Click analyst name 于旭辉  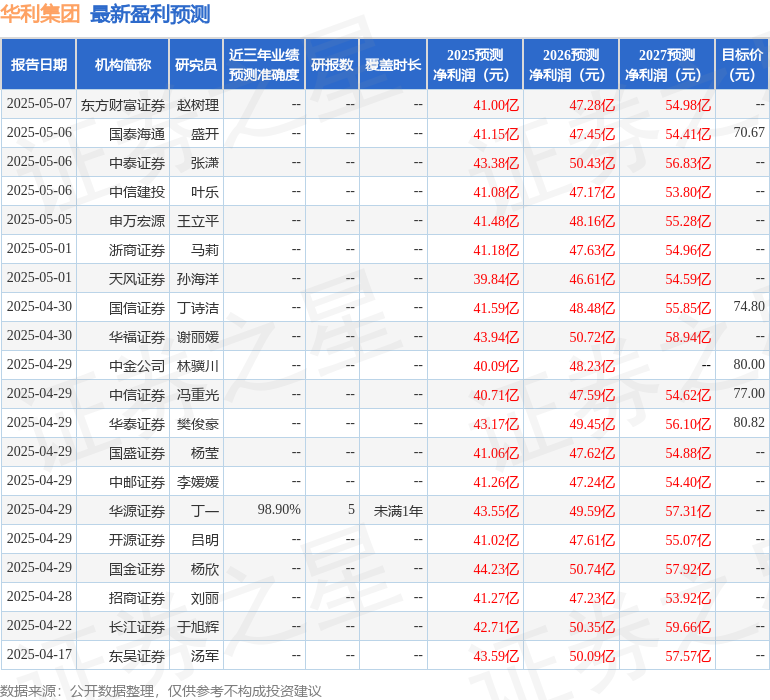click(x=198, y=627)
